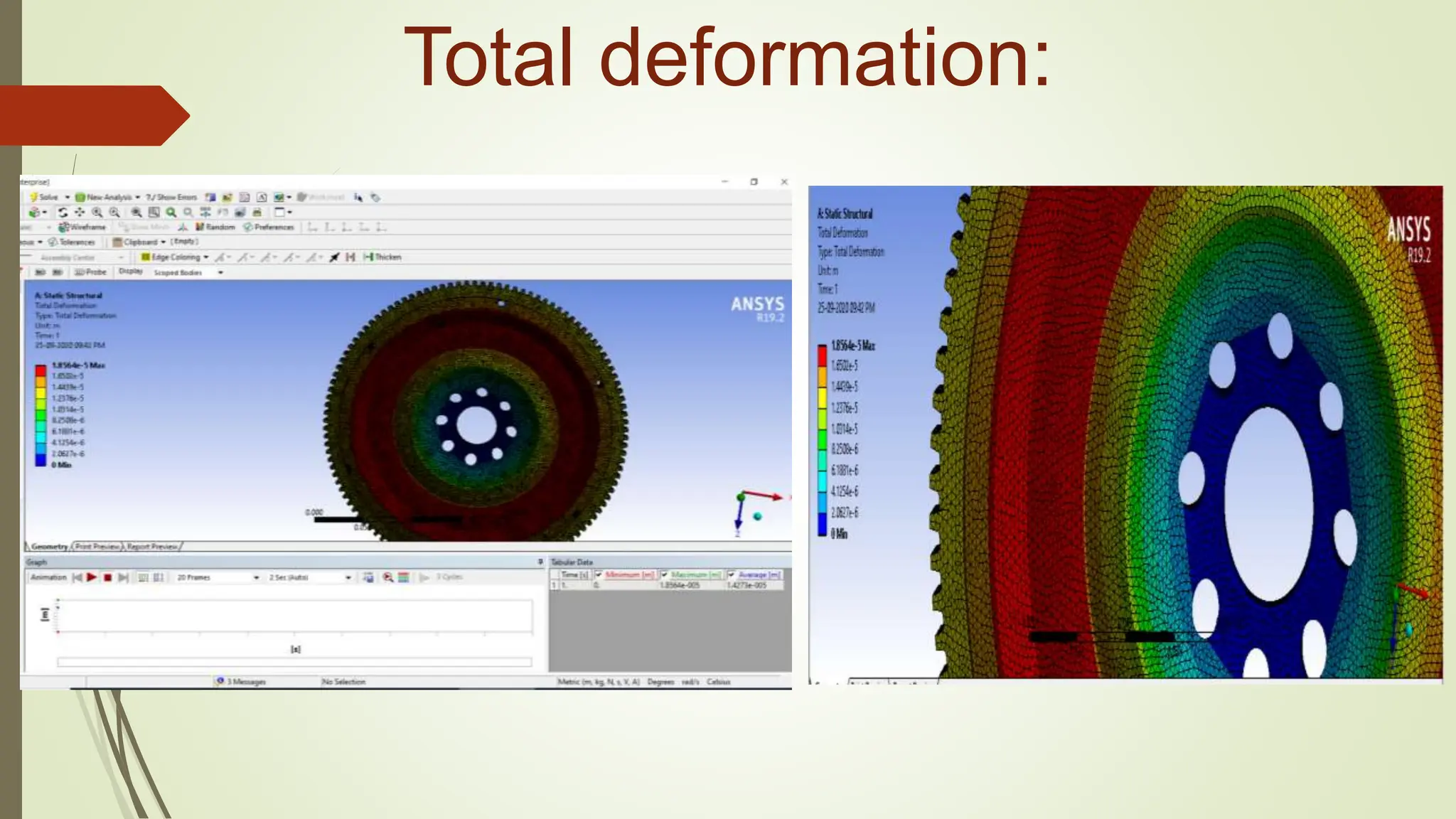The height and width of the screenshot is (819, 1456).
Task: Click the Metric units status bar entry
Action: pyautogui.click(x=599, y=681)
